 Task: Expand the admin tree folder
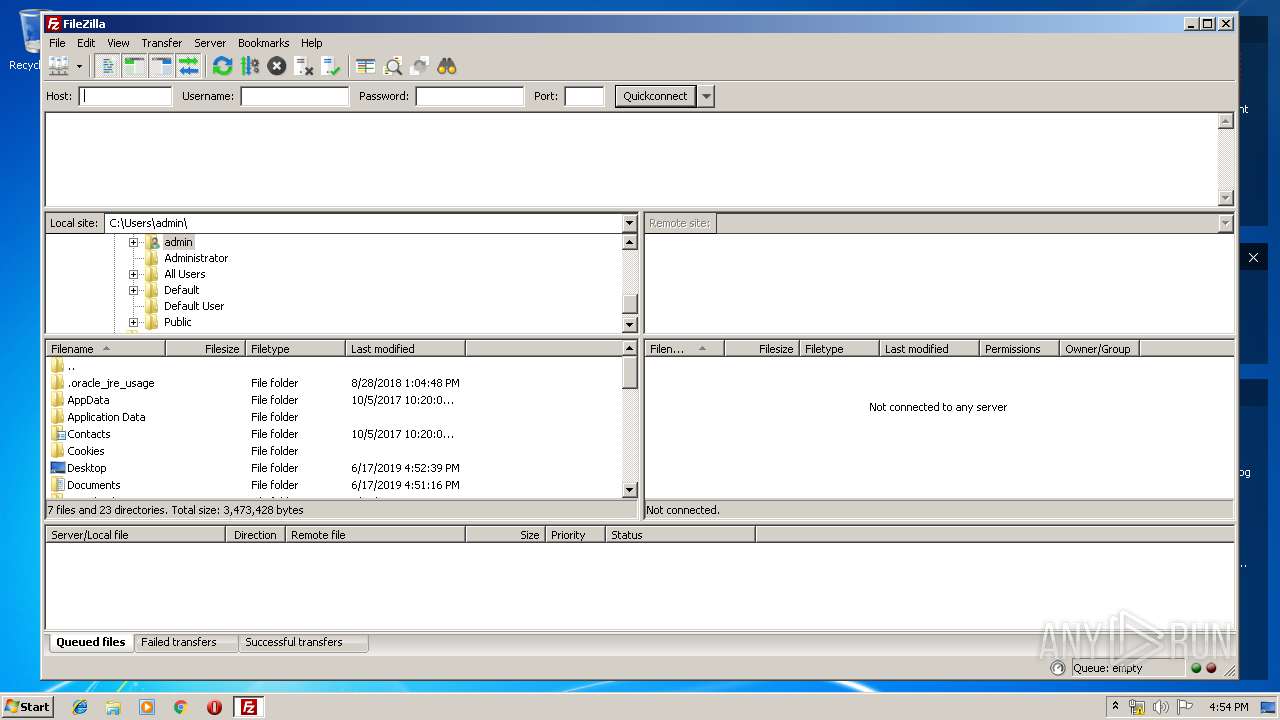[133, 242]
